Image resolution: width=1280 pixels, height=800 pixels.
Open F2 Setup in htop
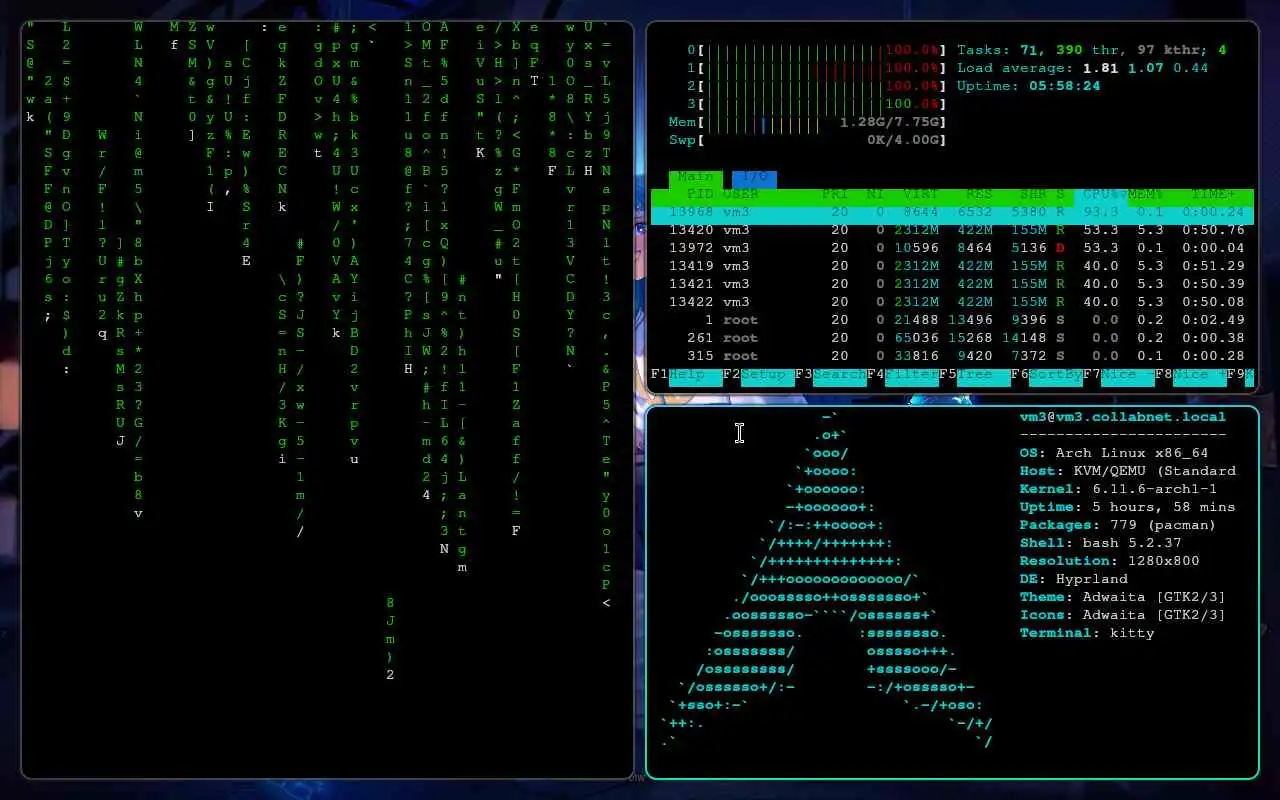758,375
